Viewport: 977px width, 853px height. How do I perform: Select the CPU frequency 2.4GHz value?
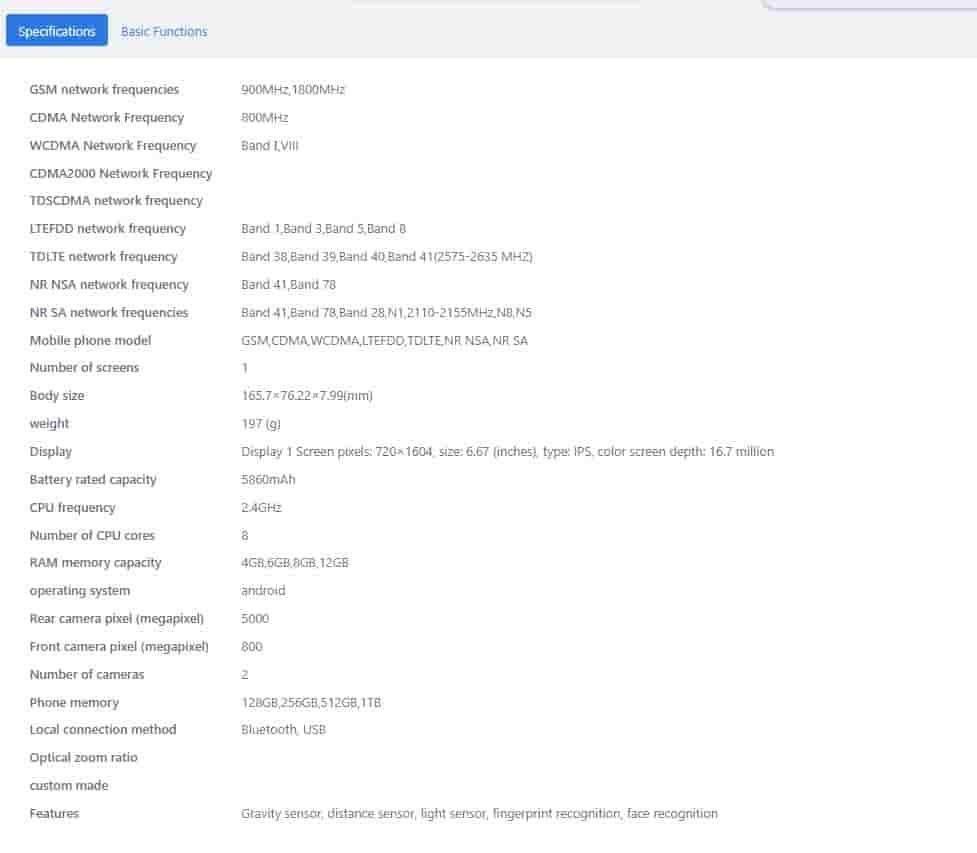[x=261, y=508]
